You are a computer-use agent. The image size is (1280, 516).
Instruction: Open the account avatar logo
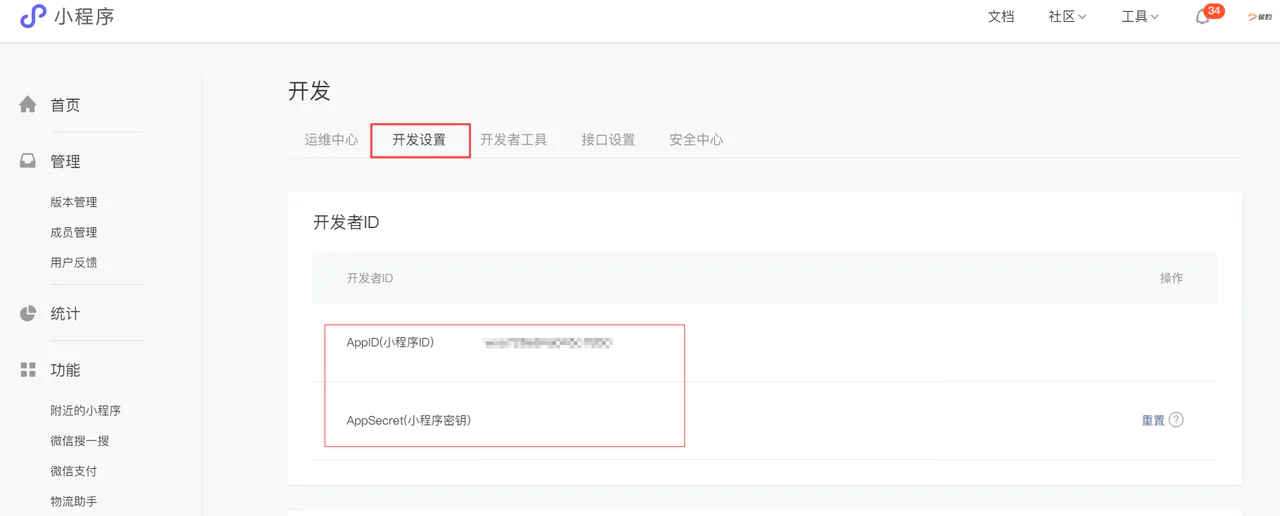pyautogui.click(x=1259, y=17)
